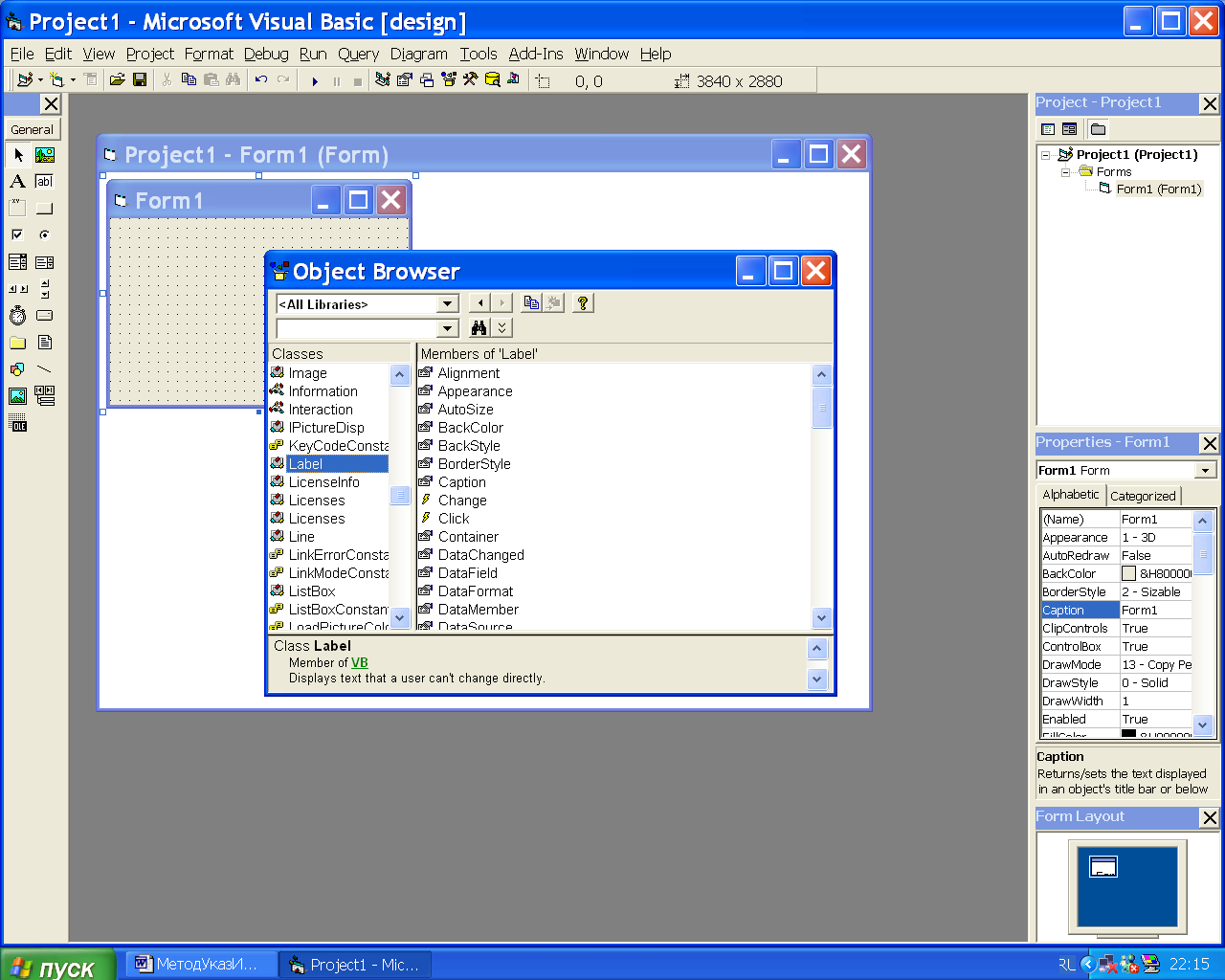This screenshot has width=1225, height=980.
Task: Open the Add-Ins menu
Action: click(536, 54)
